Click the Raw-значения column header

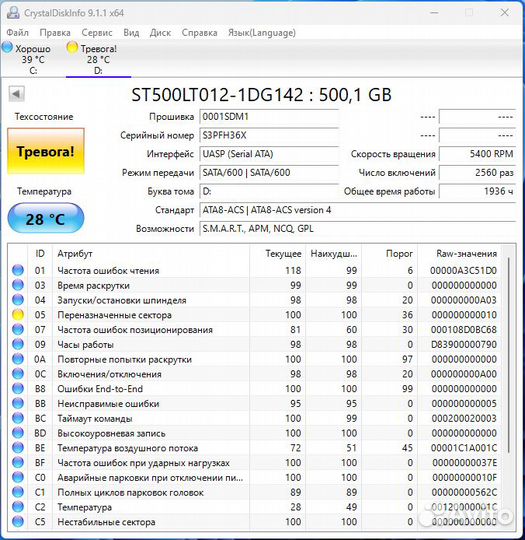coord(459,254)
